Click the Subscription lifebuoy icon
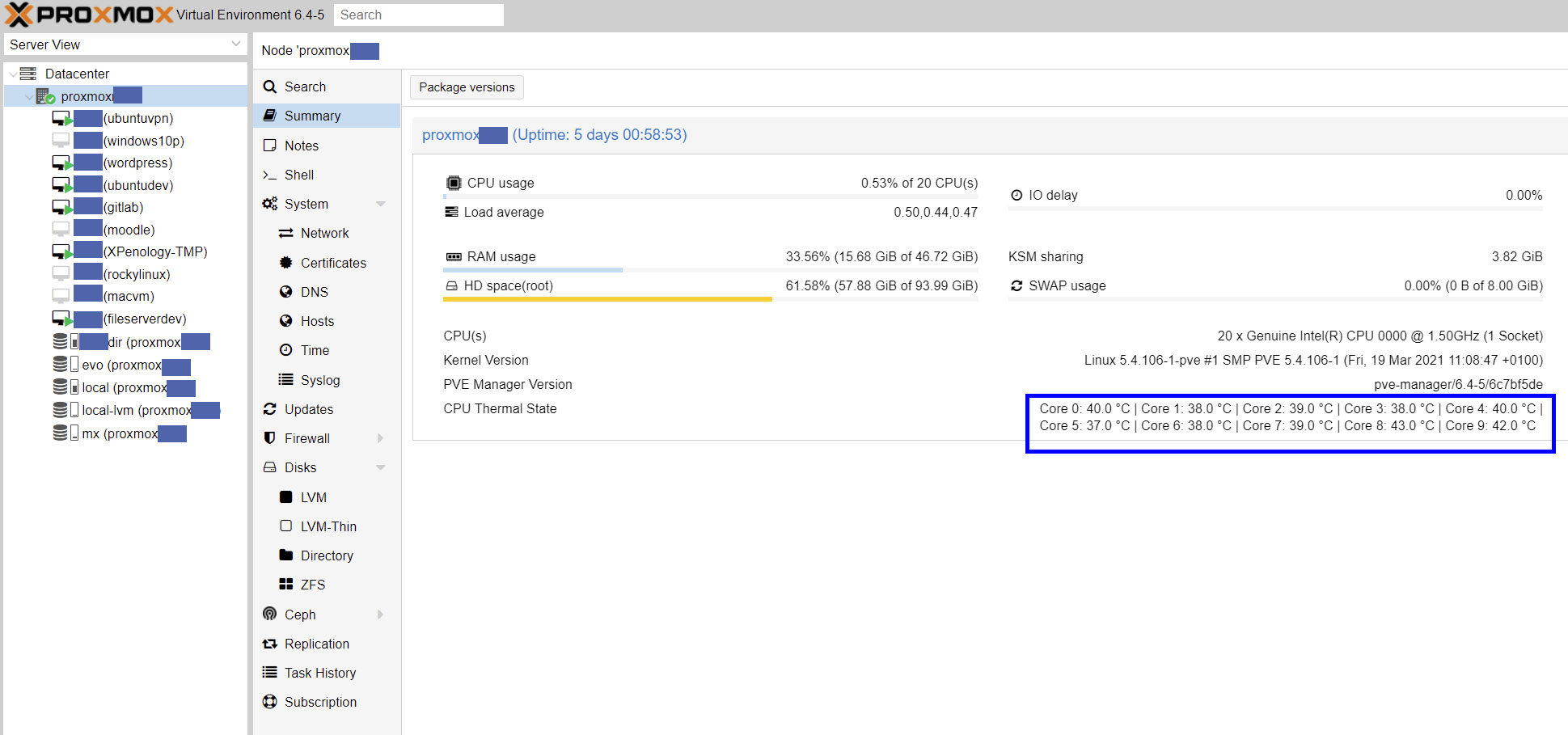This screenshot has height=735, width=1568. [270, 702]
